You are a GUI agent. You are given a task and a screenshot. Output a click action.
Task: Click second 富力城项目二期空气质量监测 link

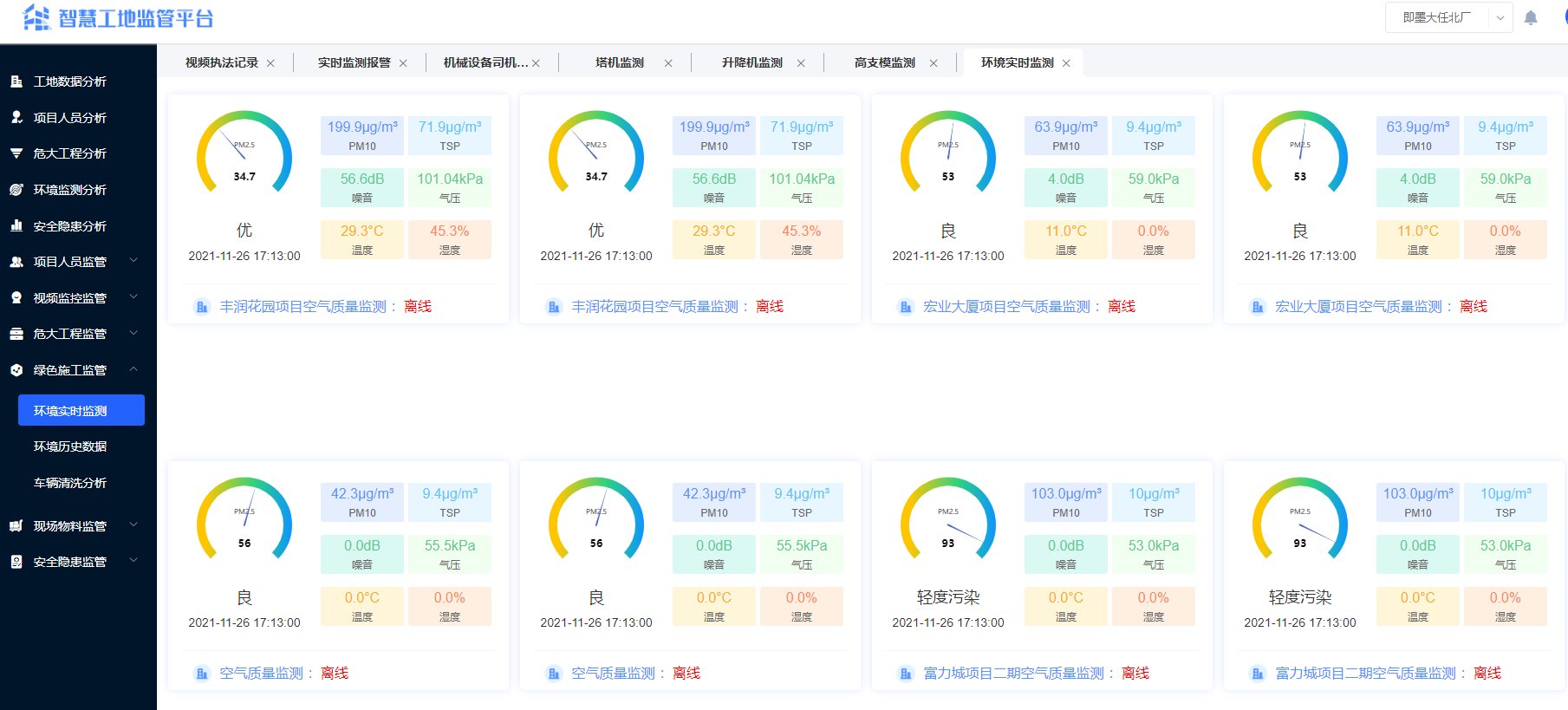(1365, 674)
